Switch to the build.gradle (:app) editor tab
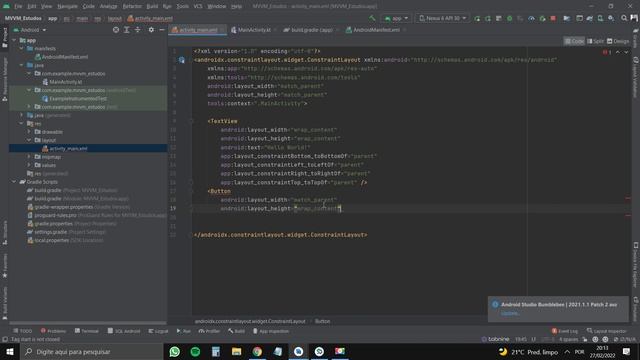Image resolution: width=640 pixels, height=360 pixels. pos(311,30)
